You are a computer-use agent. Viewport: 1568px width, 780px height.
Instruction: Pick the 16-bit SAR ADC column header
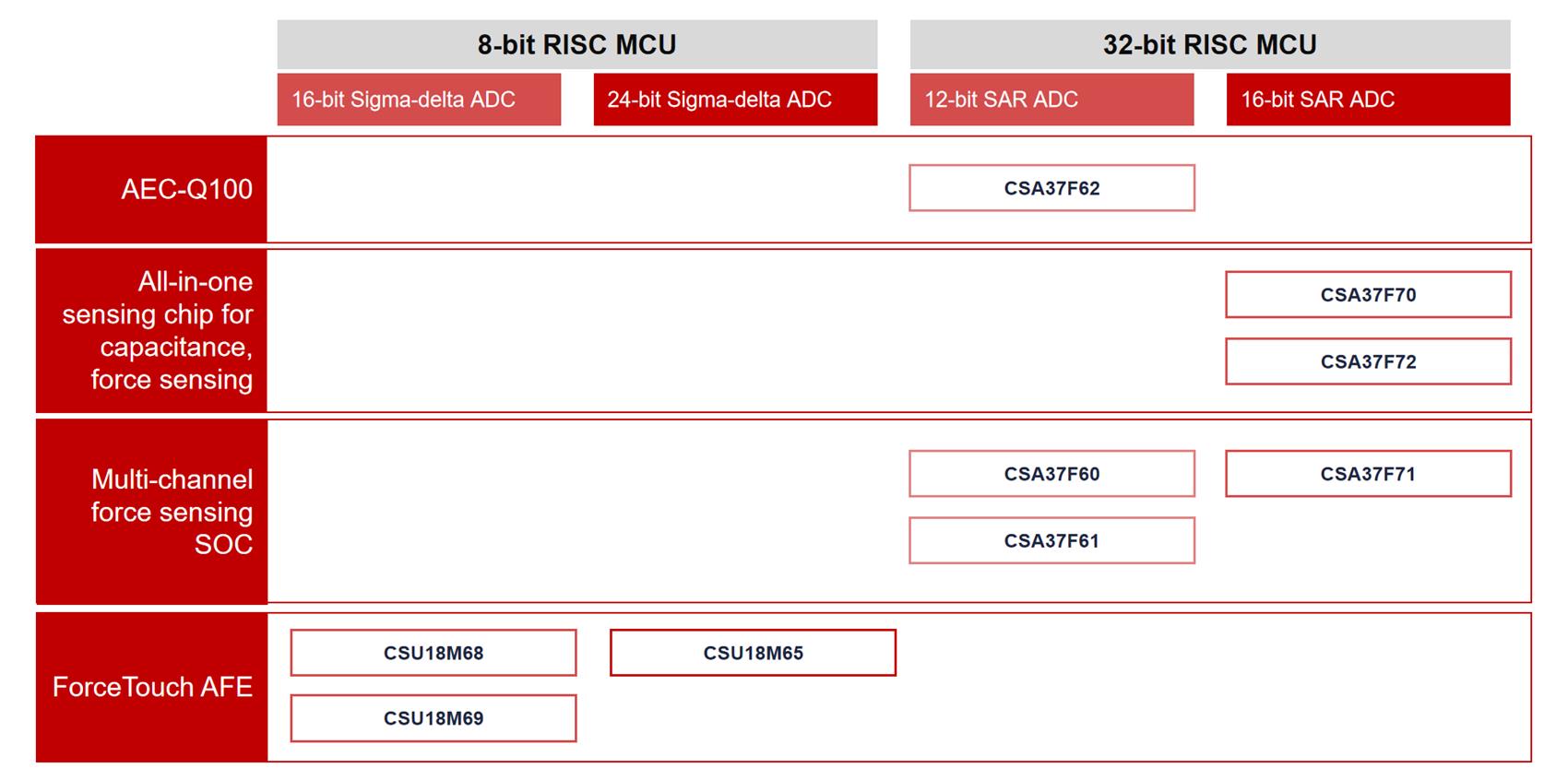[1368, 100]
